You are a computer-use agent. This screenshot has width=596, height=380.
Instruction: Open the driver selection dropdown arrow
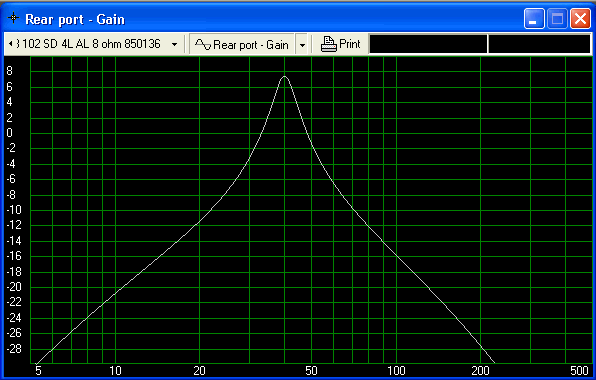point(174,44)
